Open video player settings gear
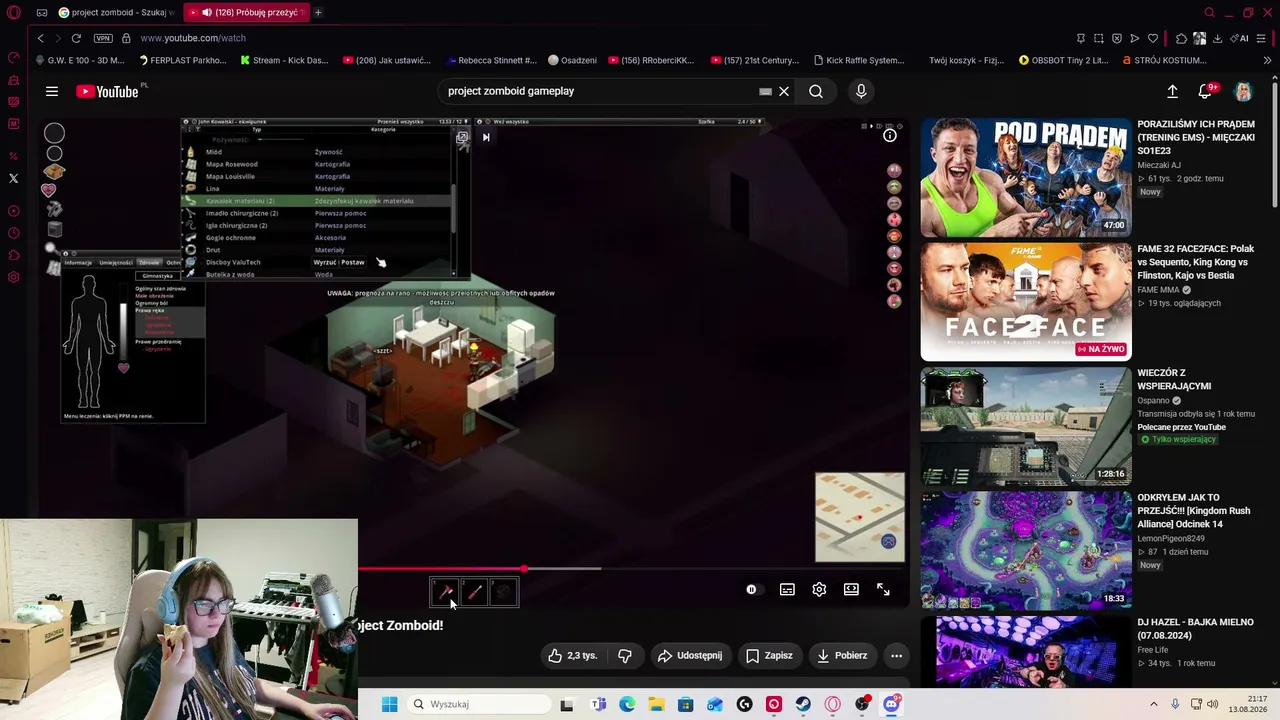 point(819,590)
